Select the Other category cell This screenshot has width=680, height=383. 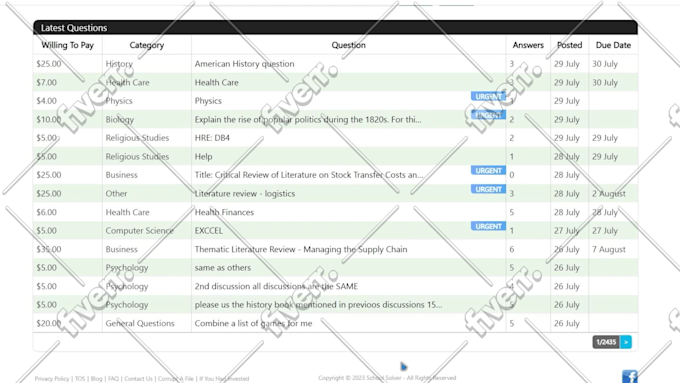point(116,193)
